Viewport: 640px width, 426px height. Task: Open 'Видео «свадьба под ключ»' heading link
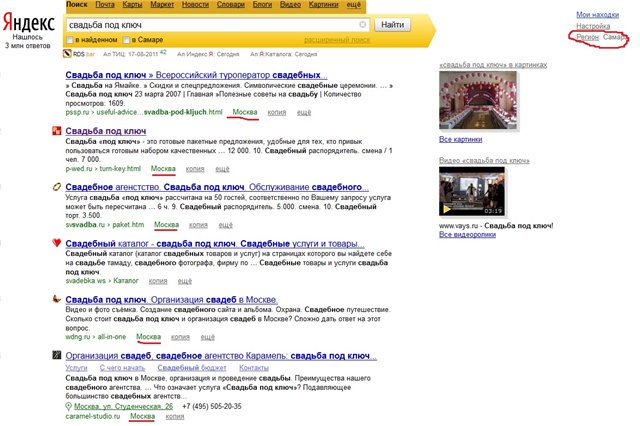[x=484, y=160]
